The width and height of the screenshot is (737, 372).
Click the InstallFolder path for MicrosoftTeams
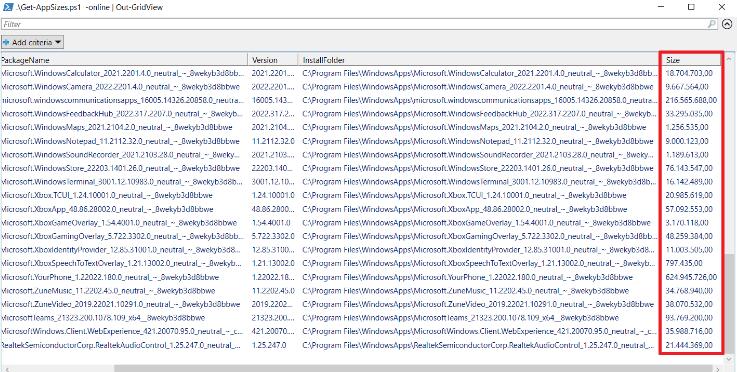(x=461, y=318)
